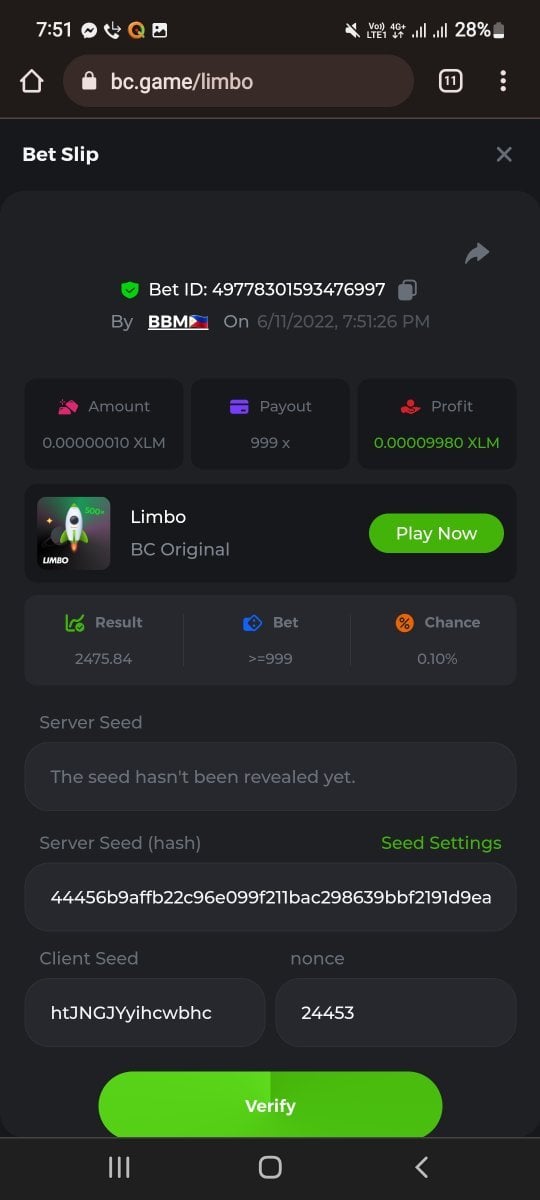Tap the Android recent apps button
Image resolution: width=540 pixels, height=1200 pixels.
pyautogui.click(x=119, y=1167)
